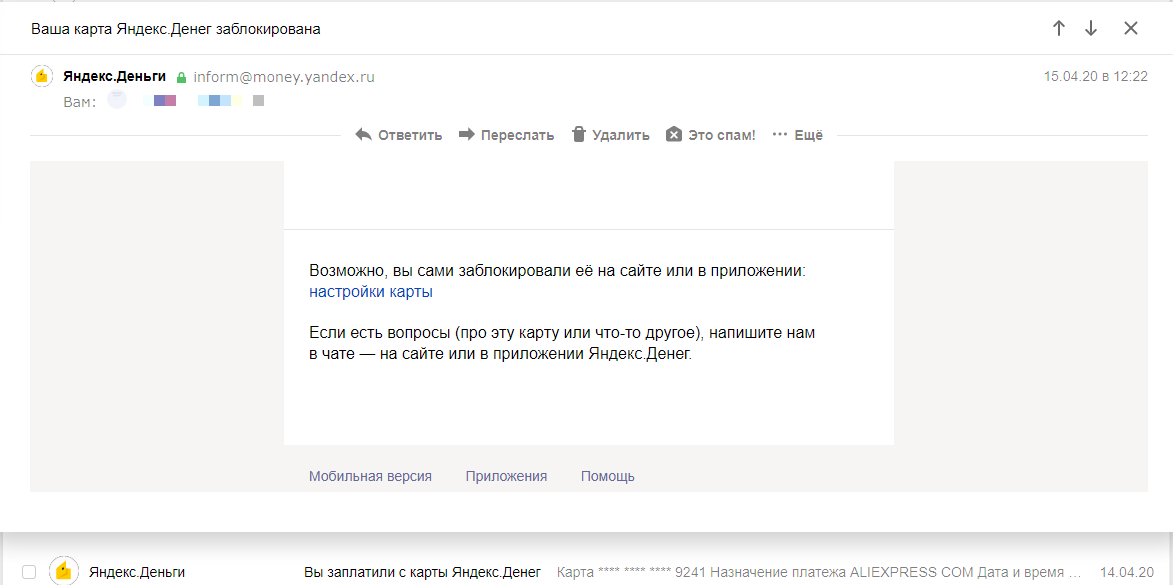
Task: Delete the message with Удалить
Action: click(610, 135)
